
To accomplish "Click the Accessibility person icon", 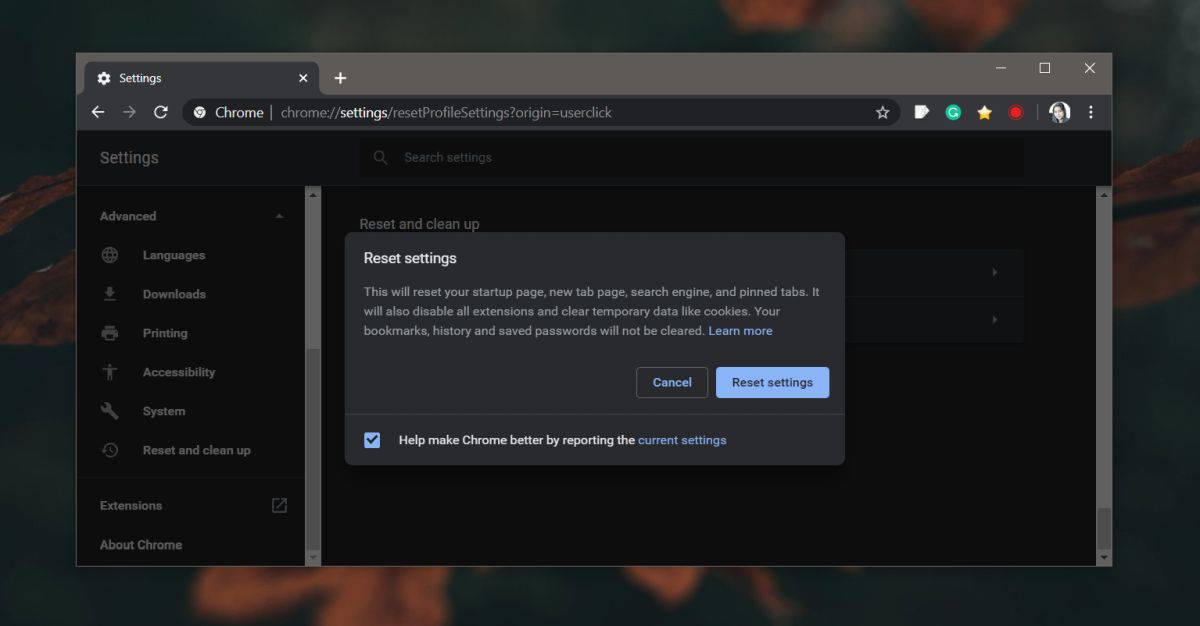I will click(x=110, y=372).
